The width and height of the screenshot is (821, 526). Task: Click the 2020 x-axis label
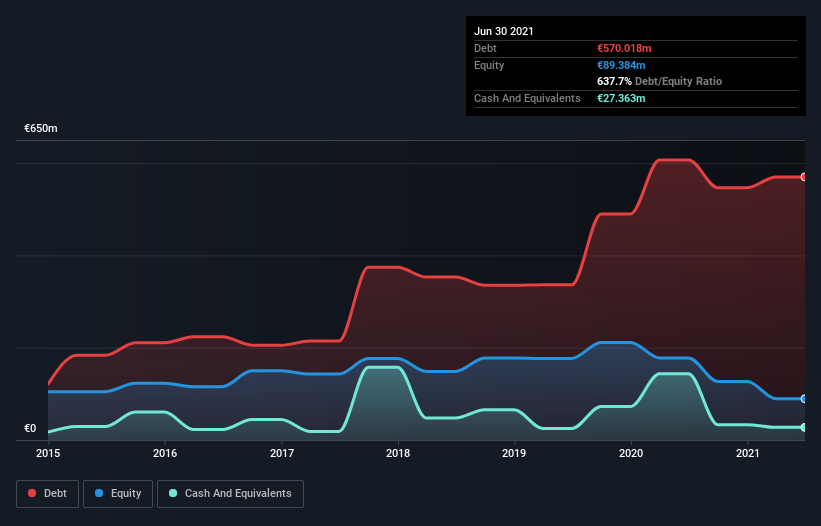point(631,453)
